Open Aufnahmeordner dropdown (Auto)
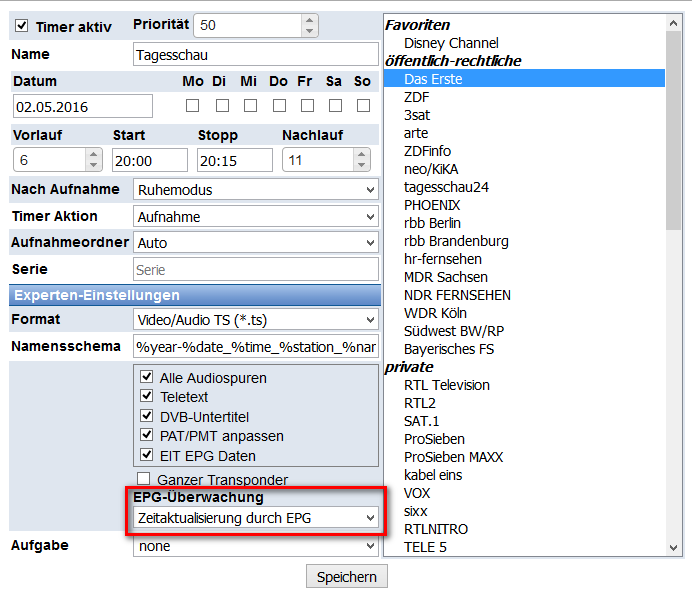Viewport: 692px width, 602px height. pyautogui.click(x=256, y=243)
